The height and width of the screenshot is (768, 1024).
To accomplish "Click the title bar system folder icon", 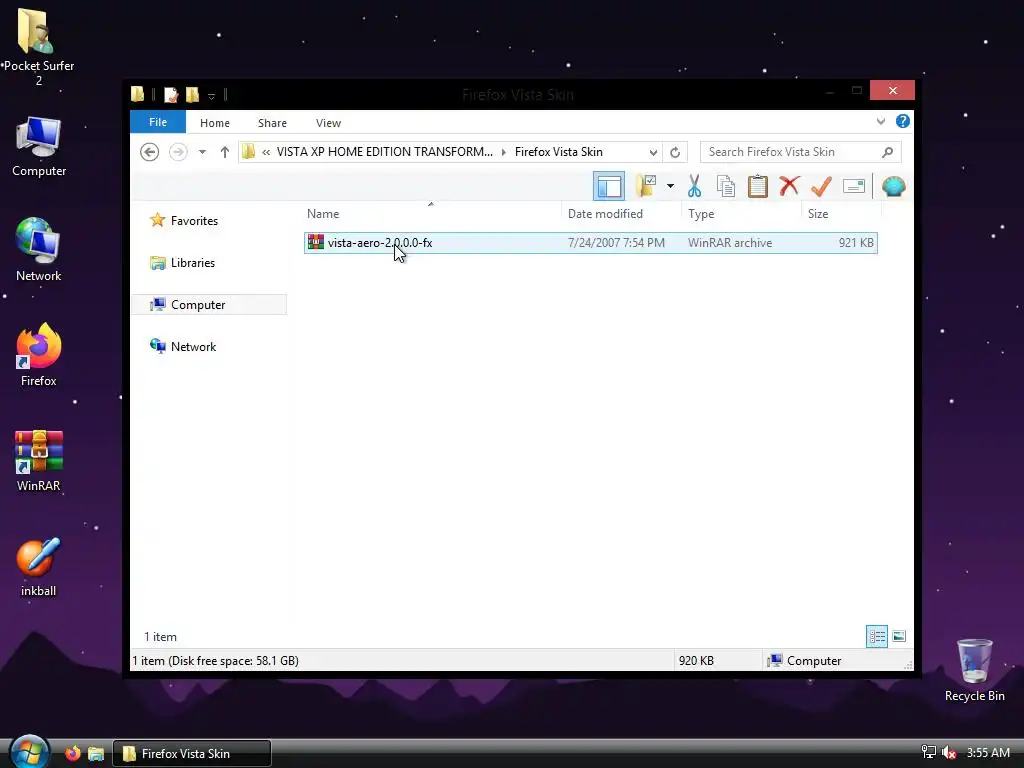I will click(137, 95).
